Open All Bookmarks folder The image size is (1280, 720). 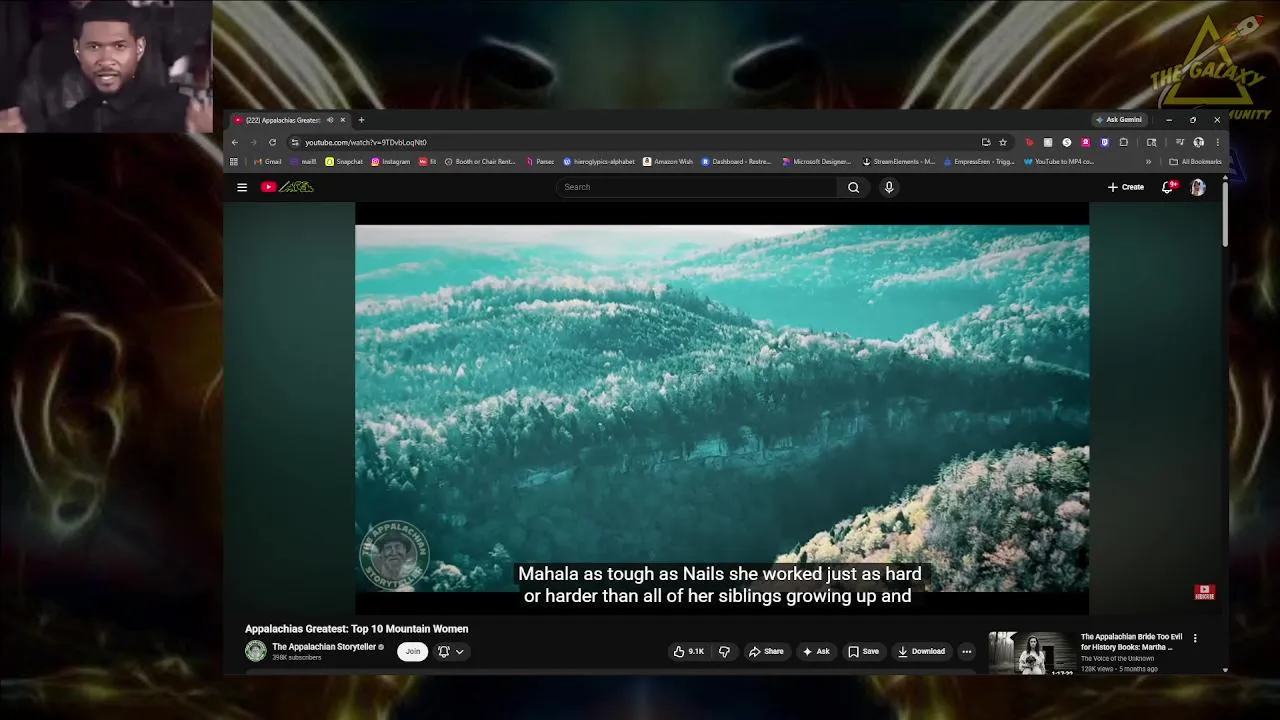coord(1196,161)
